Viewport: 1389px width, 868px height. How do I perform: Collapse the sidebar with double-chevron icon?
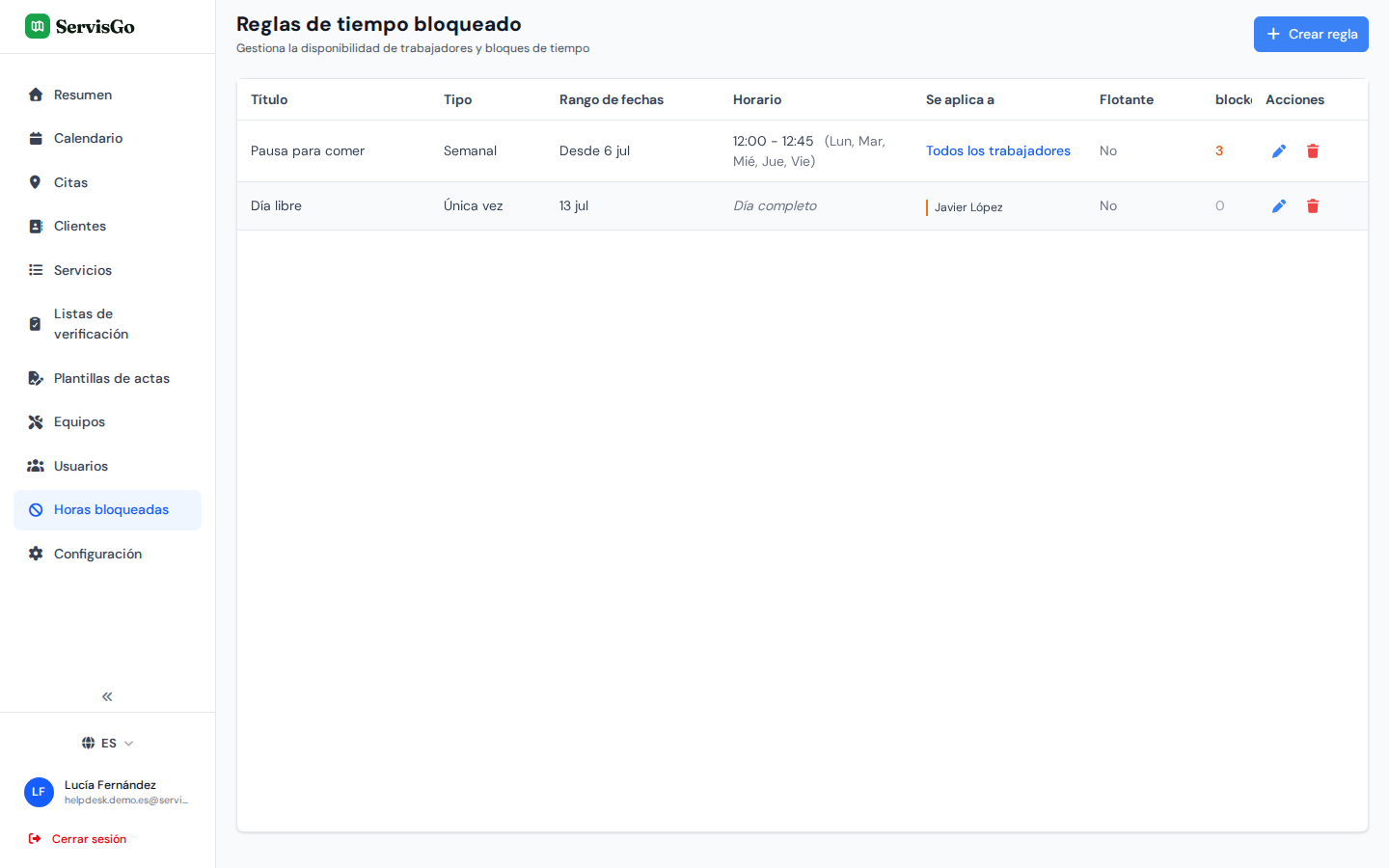107,696
